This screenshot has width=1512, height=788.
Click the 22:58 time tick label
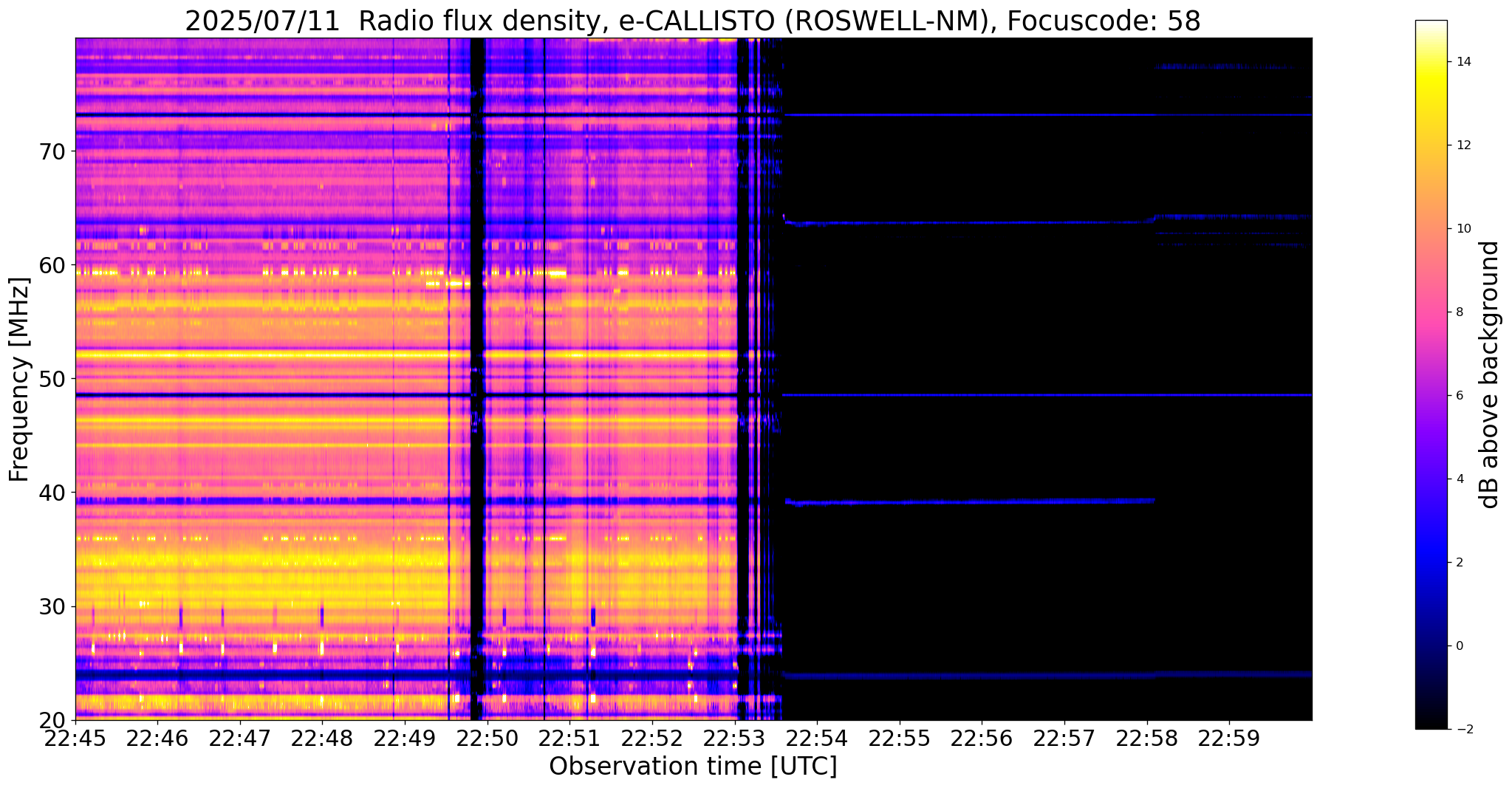click(x=1147, y=738)
